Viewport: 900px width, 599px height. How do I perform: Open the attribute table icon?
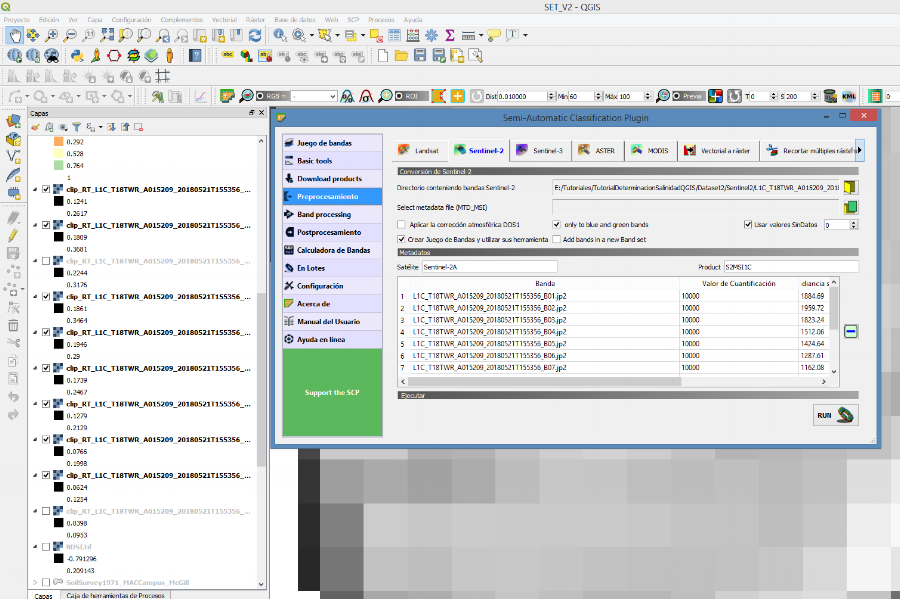point(394,36)
